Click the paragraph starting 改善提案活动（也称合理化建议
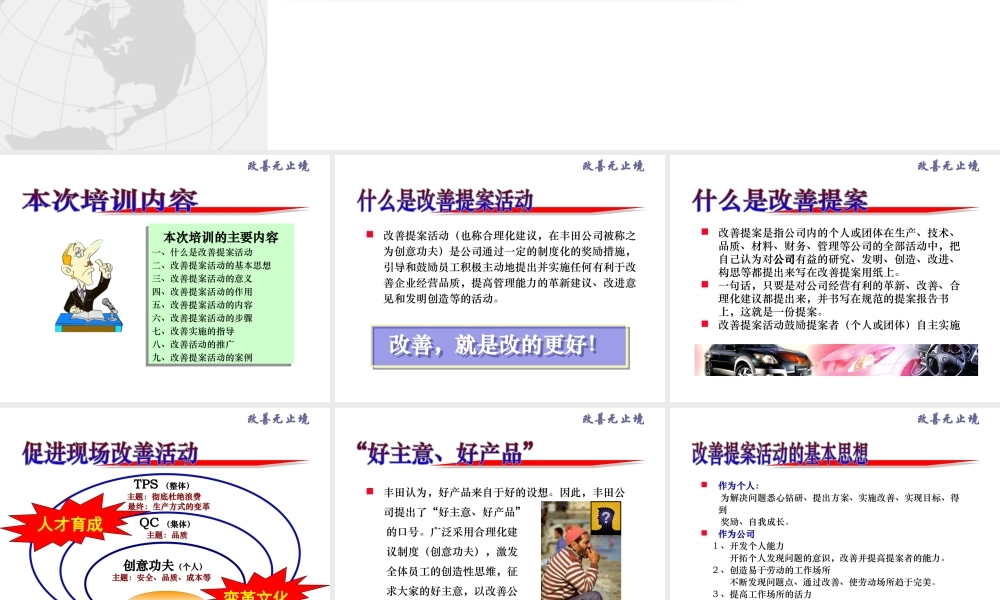This screenshot has height=600, width=1000. [x=510, y=267]
